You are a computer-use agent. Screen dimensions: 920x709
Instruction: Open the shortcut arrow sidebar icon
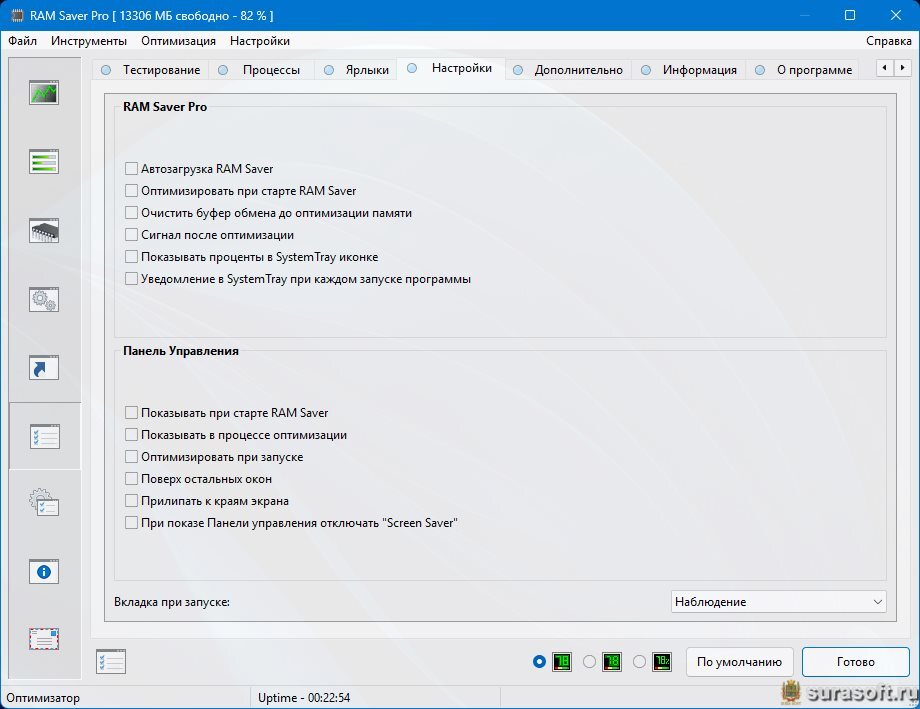(44, 367)
